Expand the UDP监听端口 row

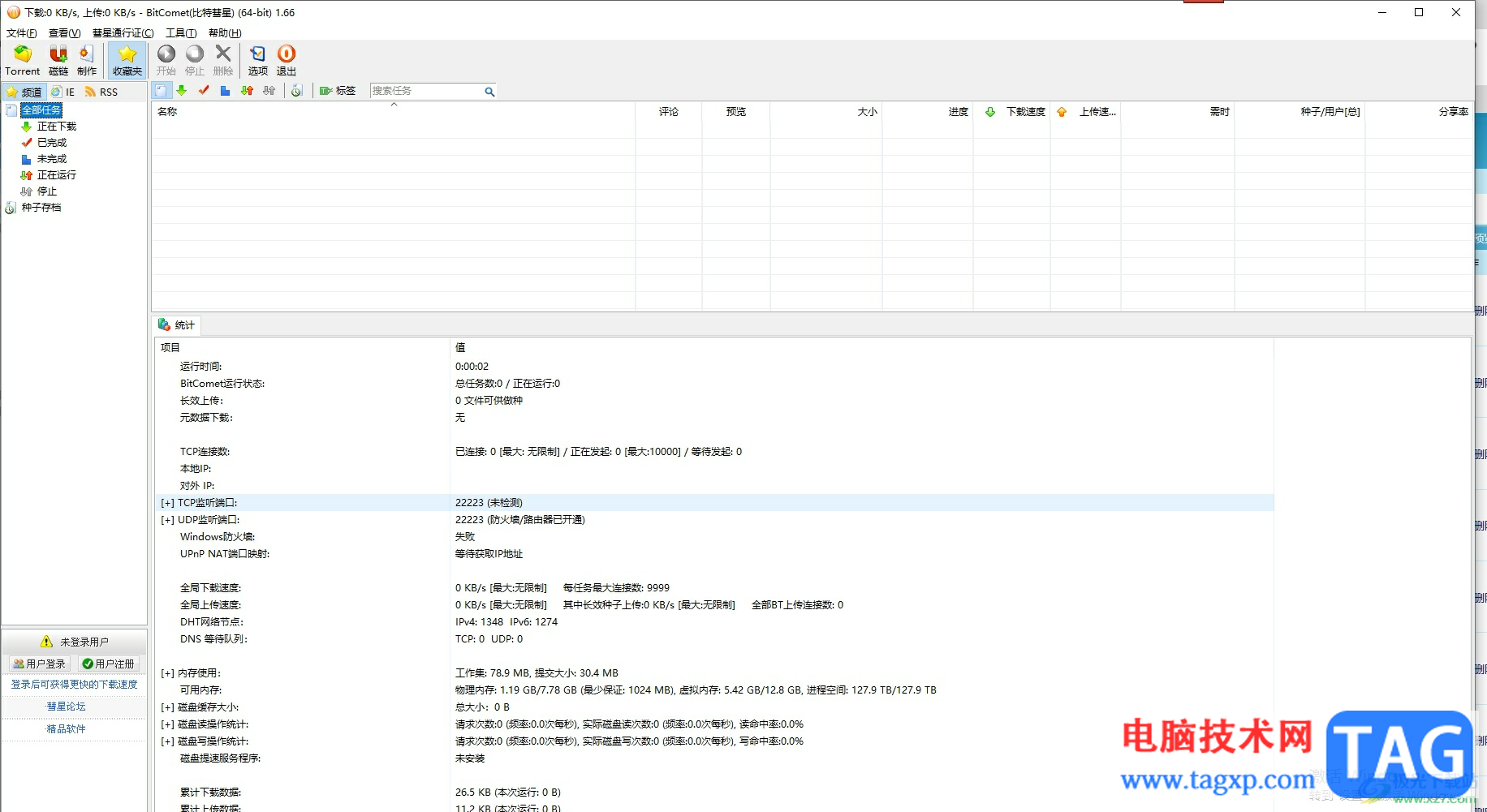pyautogui.click(x=167, y=521)
